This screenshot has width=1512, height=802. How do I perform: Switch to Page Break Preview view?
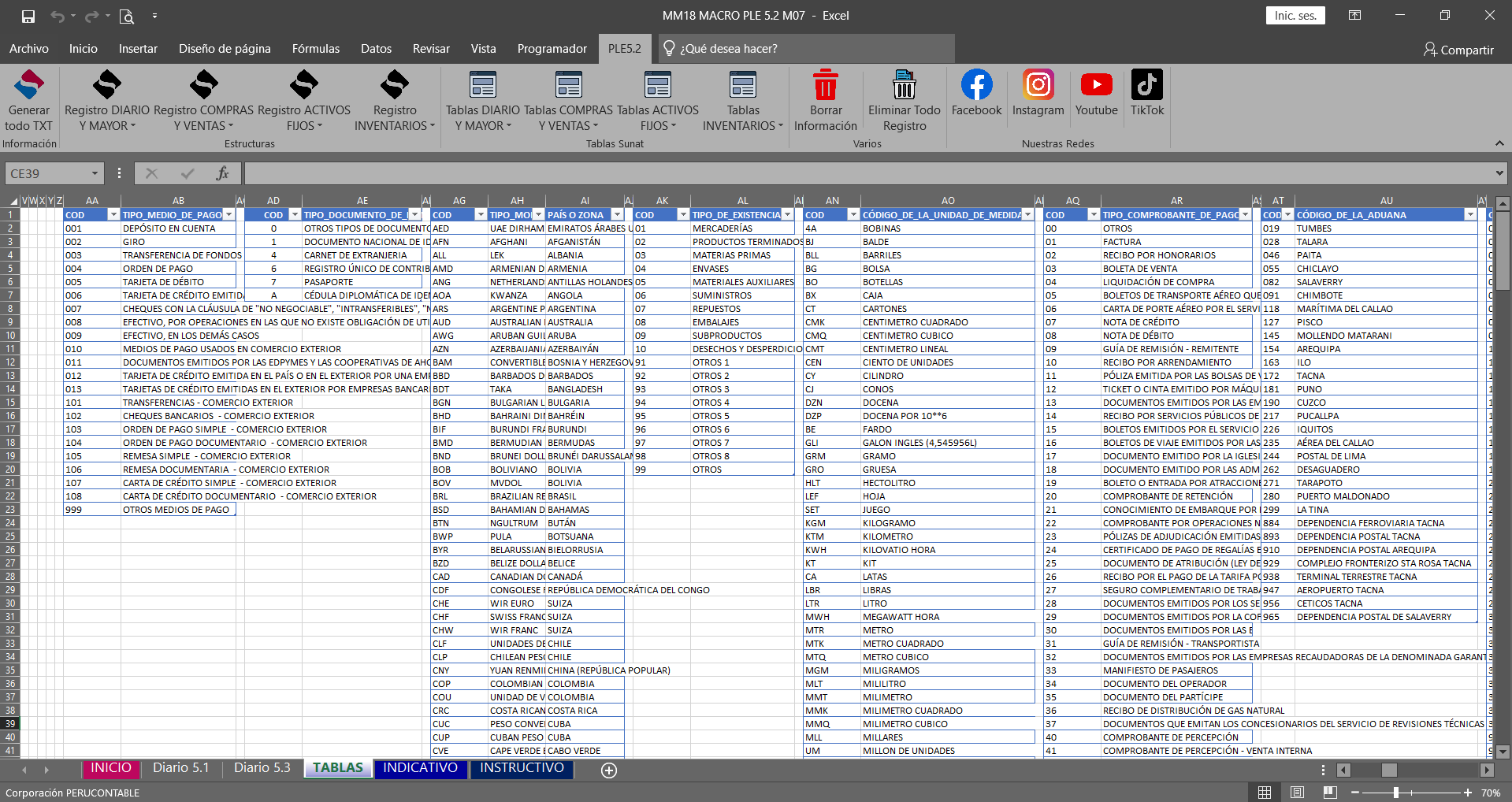(1330, 793)
